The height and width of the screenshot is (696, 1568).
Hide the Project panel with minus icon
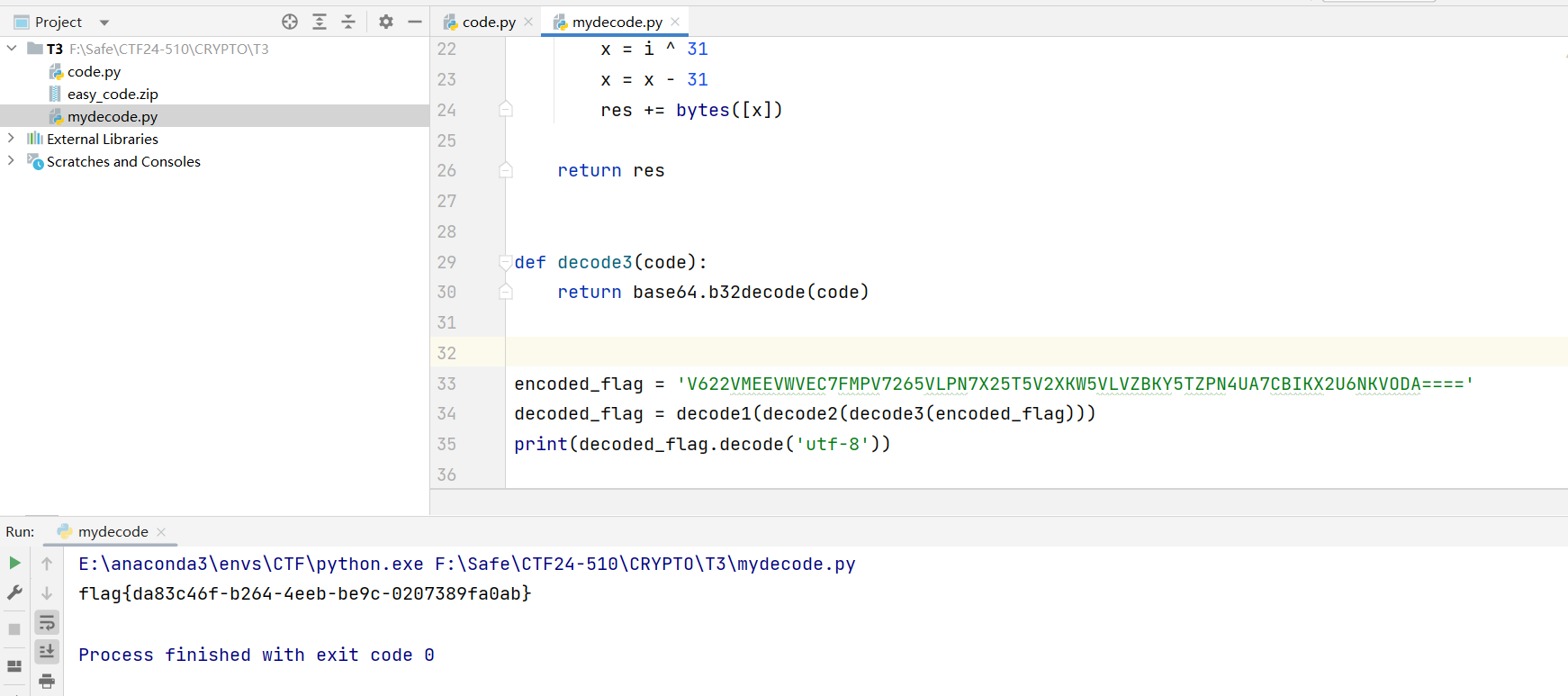(x=415, y=22)
